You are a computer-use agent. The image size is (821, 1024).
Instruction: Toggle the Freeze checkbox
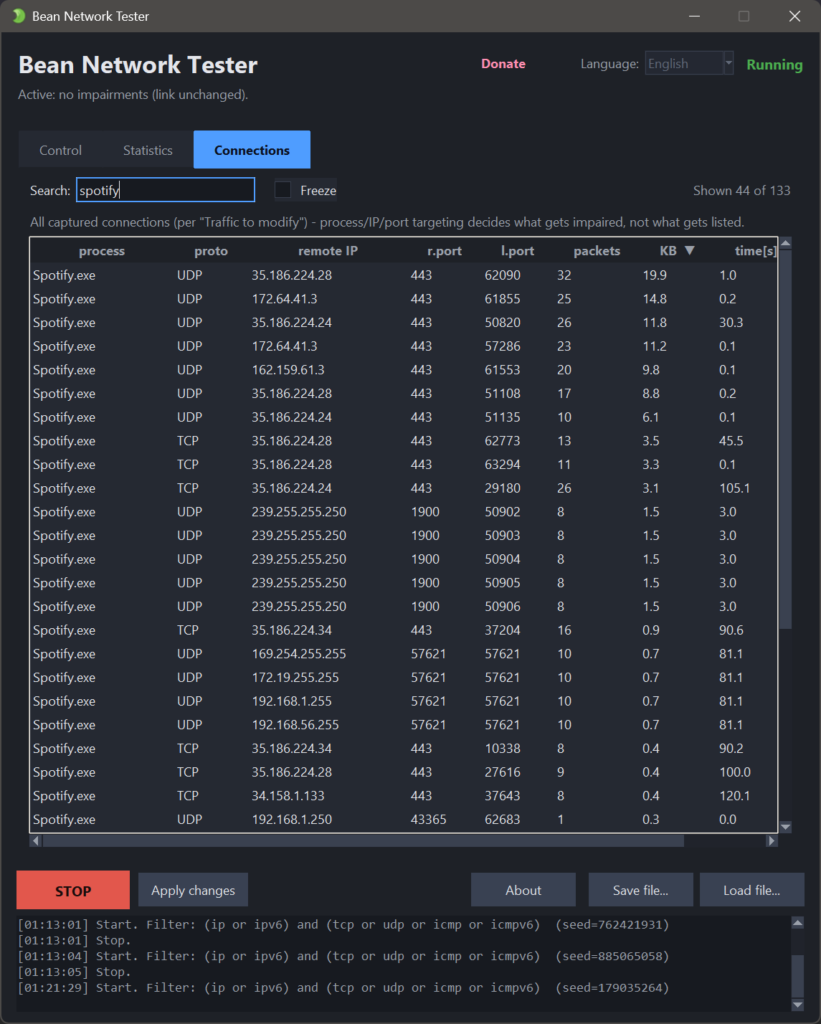click(283, 190)
